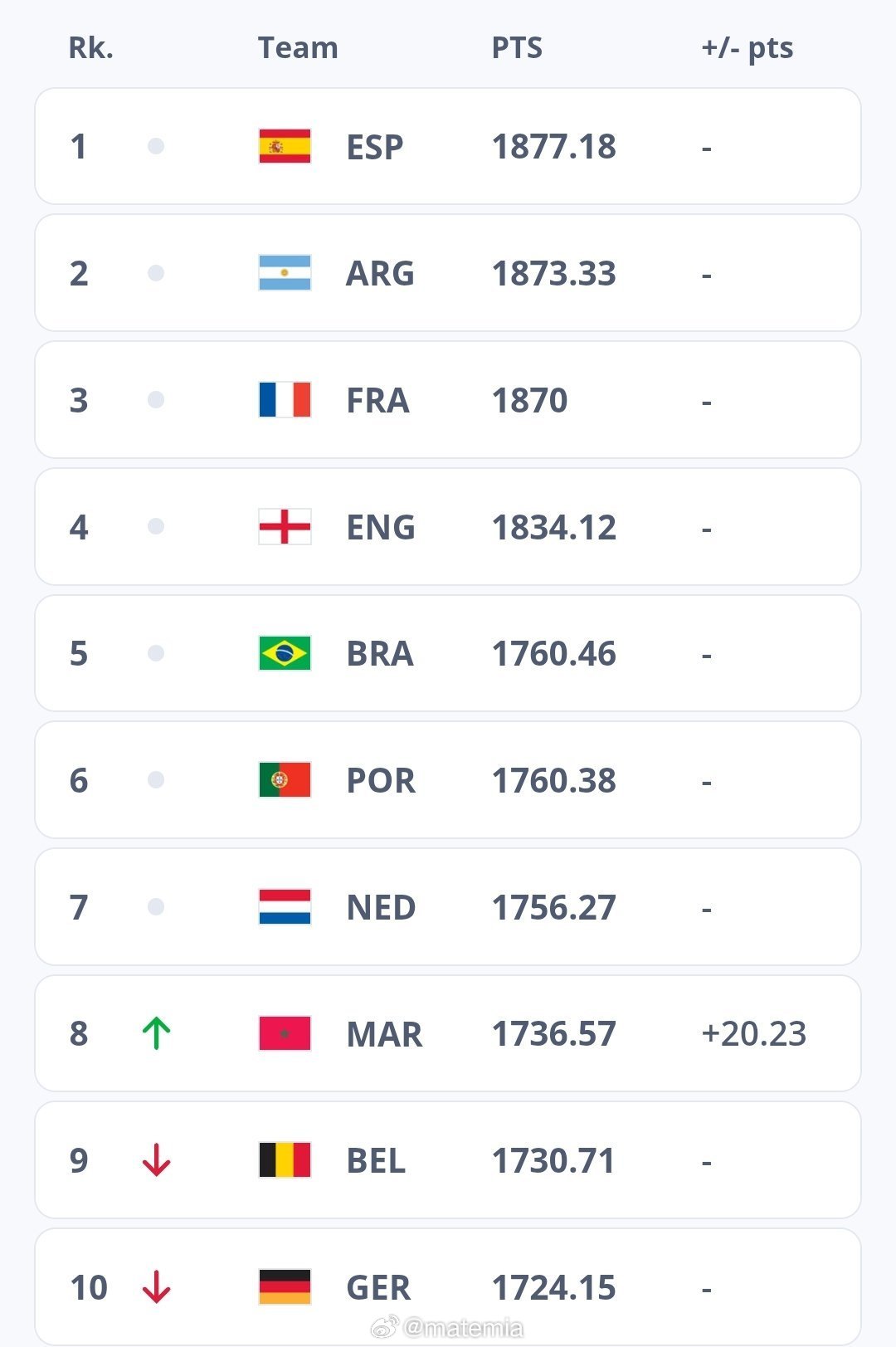Sort by the PTS column header
896x1347 pixels.
point(517,48)
